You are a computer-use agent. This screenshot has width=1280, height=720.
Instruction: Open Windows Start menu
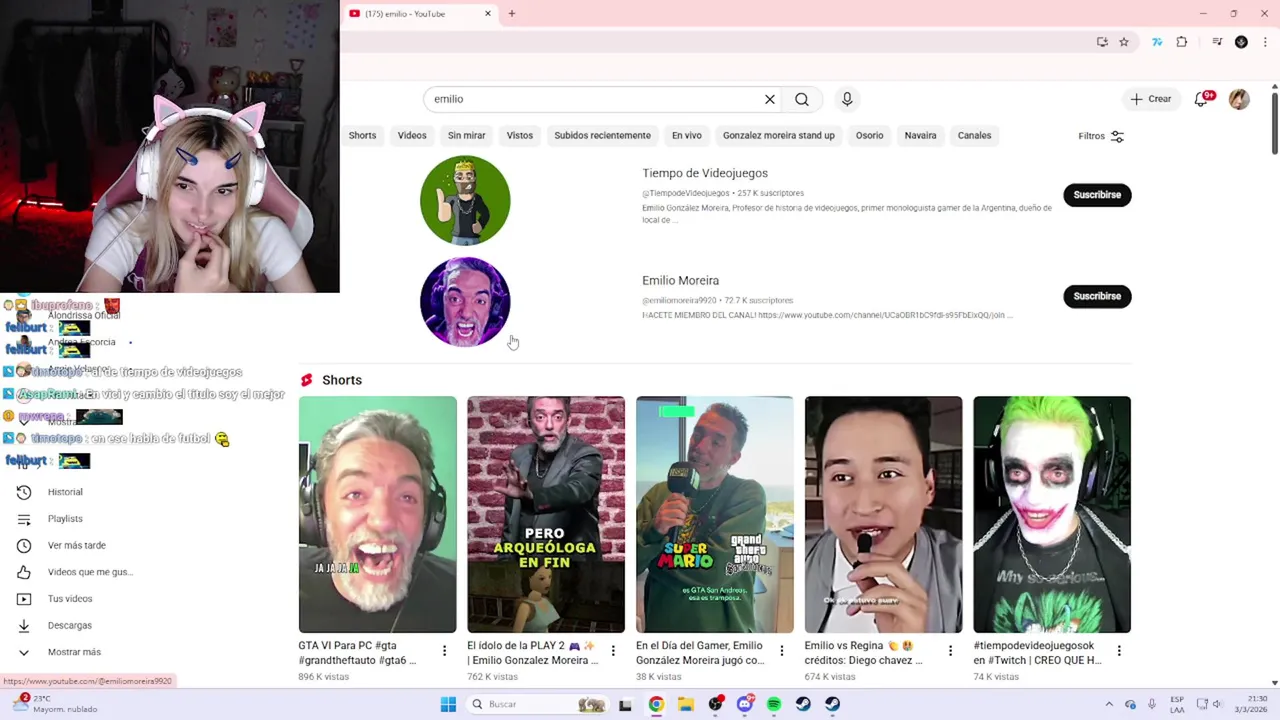click(x=448, y=704)
